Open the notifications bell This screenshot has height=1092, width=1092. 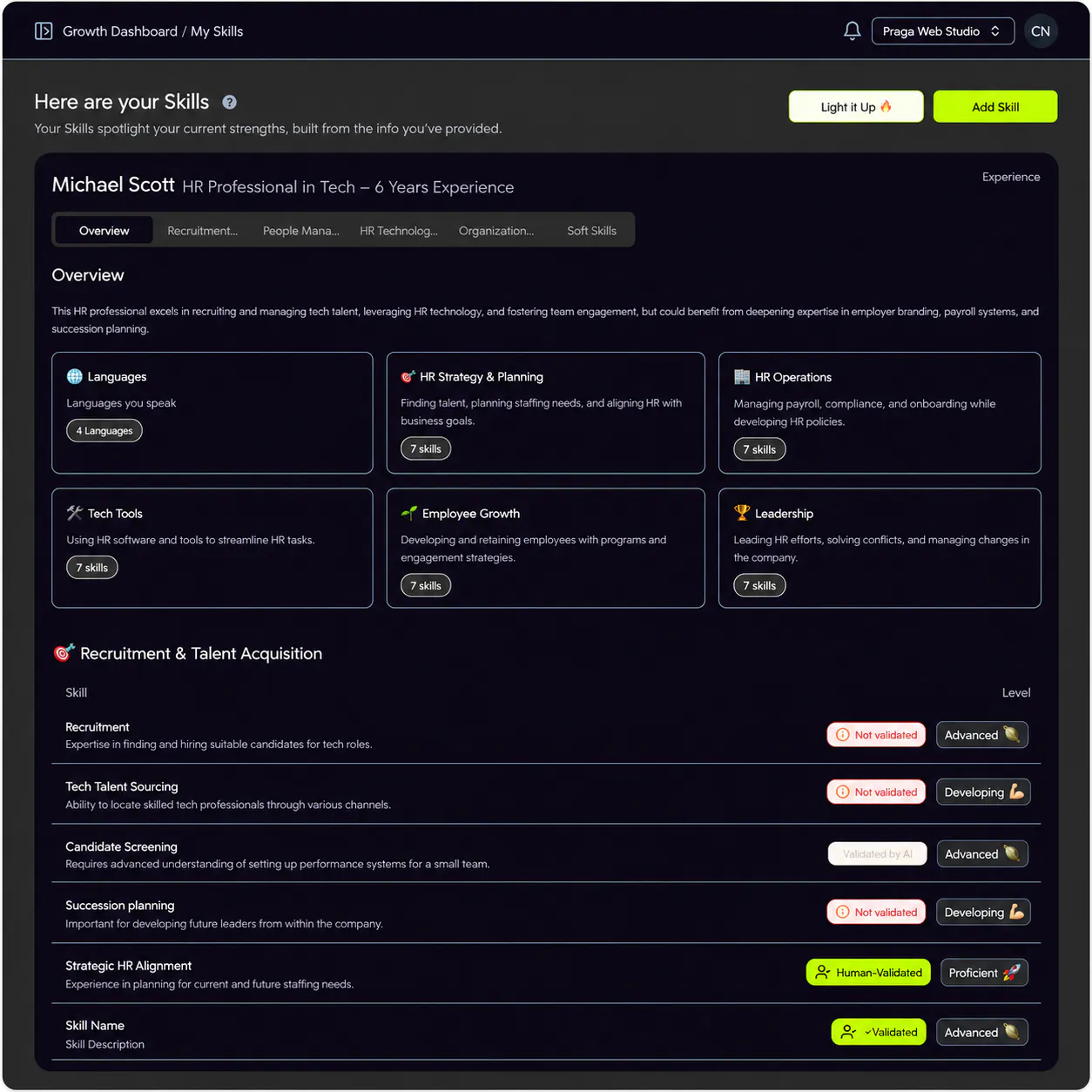coord(853,31)
